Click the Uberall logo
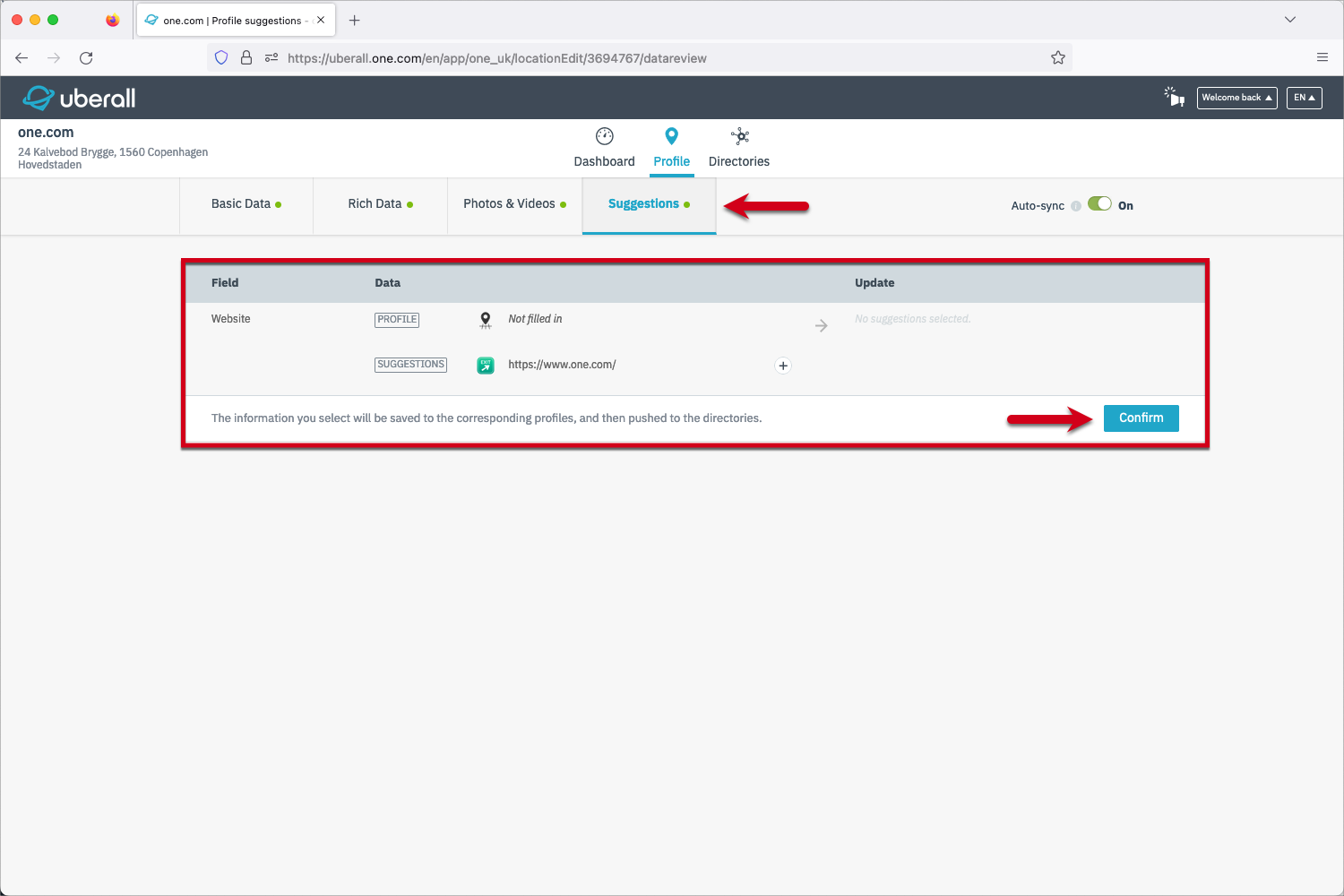Screen dimensions: 1344x896 79,98
